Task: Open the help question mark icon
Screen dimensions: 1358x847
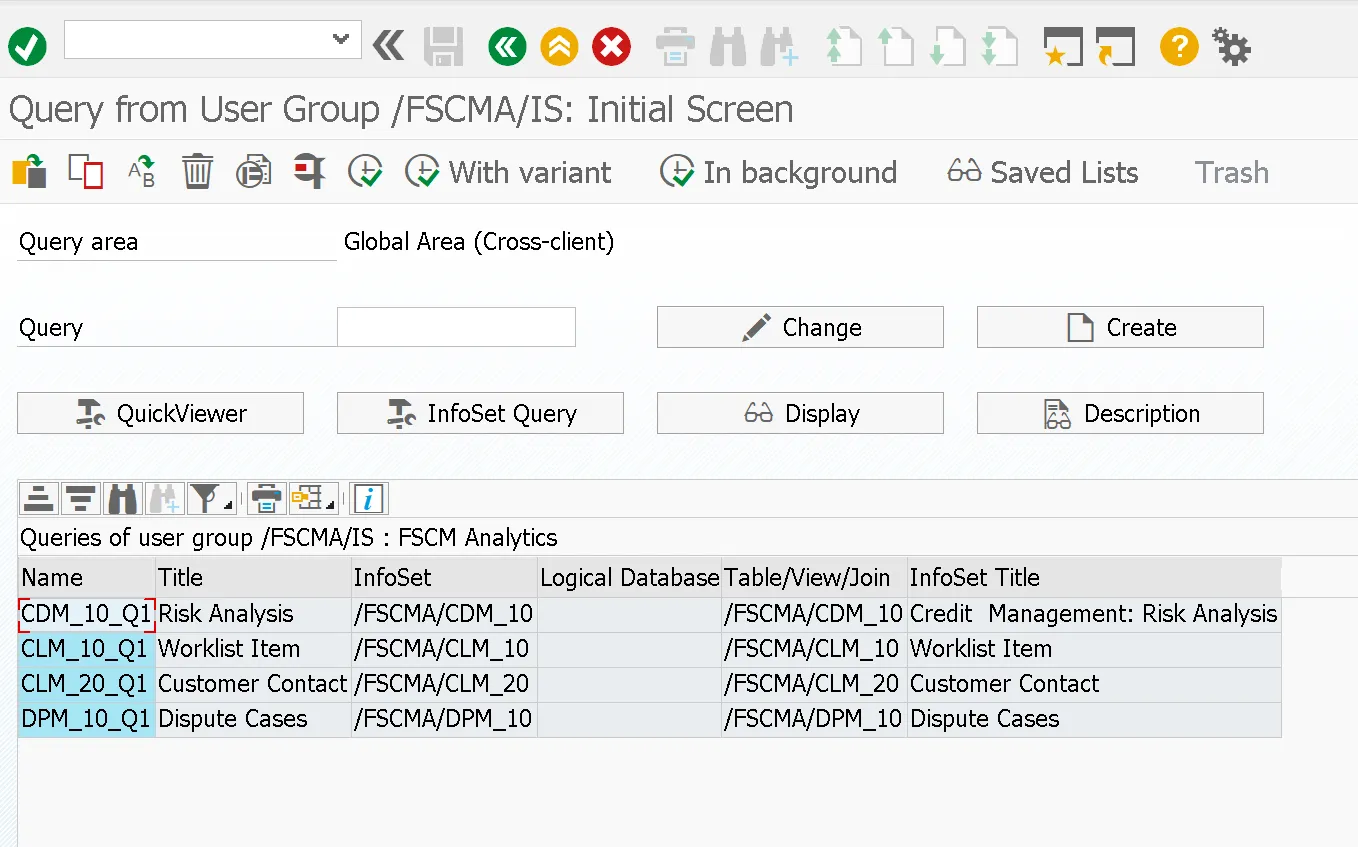Action: 1179,46
